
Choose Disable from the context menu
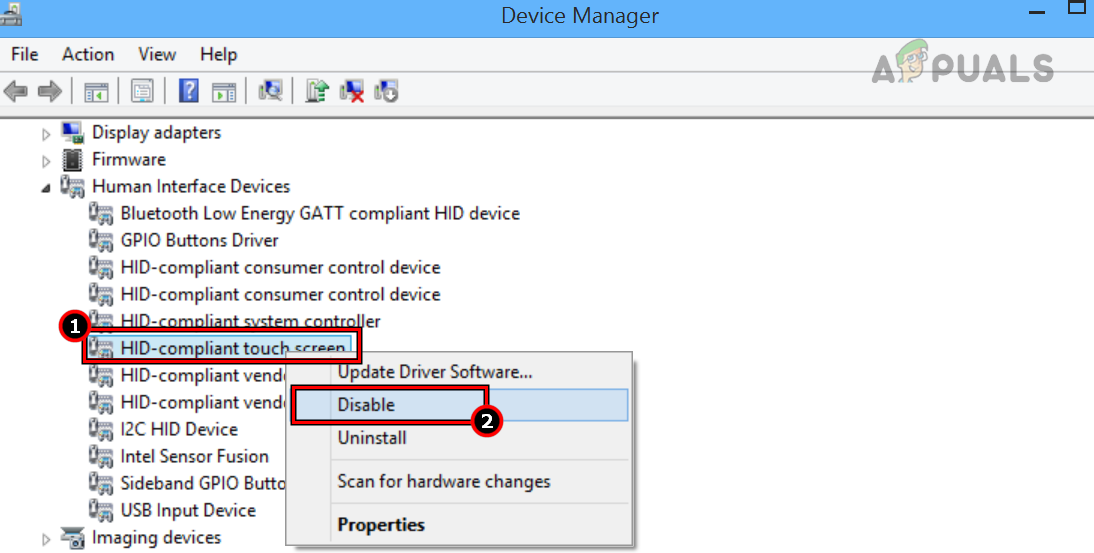366,405
